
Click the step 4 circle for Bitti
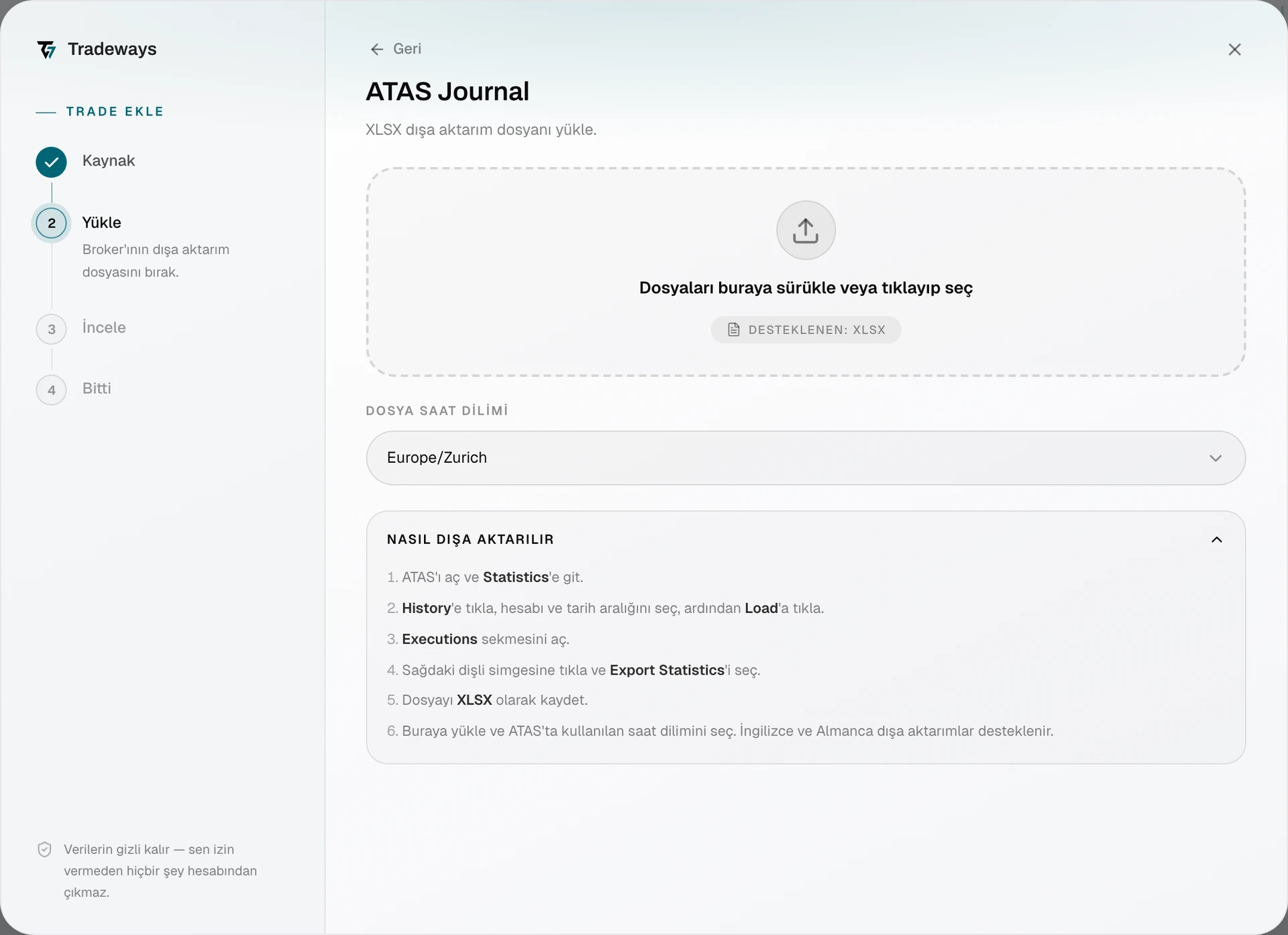pyautogui.click(x=51, y=390)
